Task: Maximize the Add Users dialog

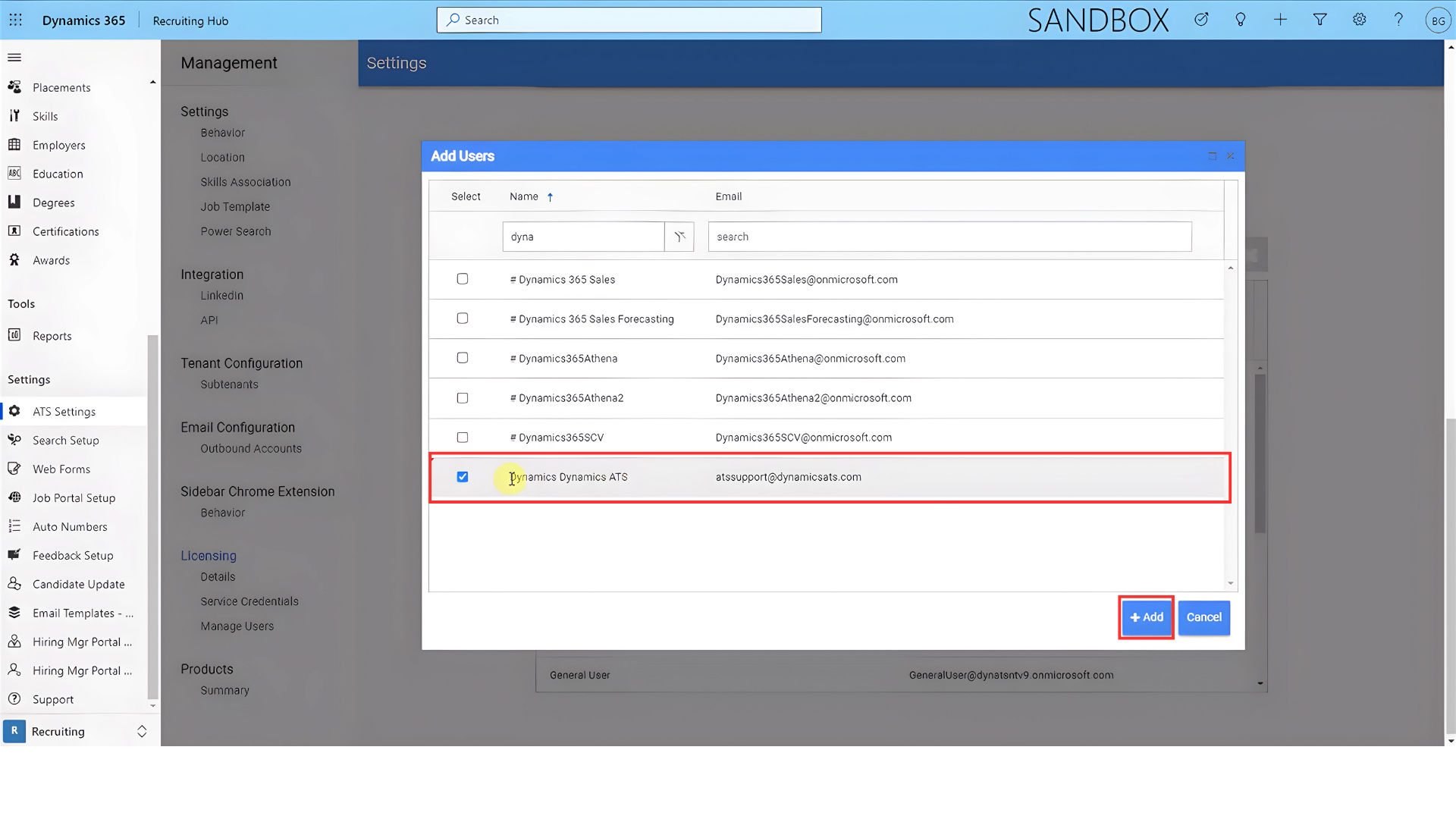Action: [x=1212, y=156]
